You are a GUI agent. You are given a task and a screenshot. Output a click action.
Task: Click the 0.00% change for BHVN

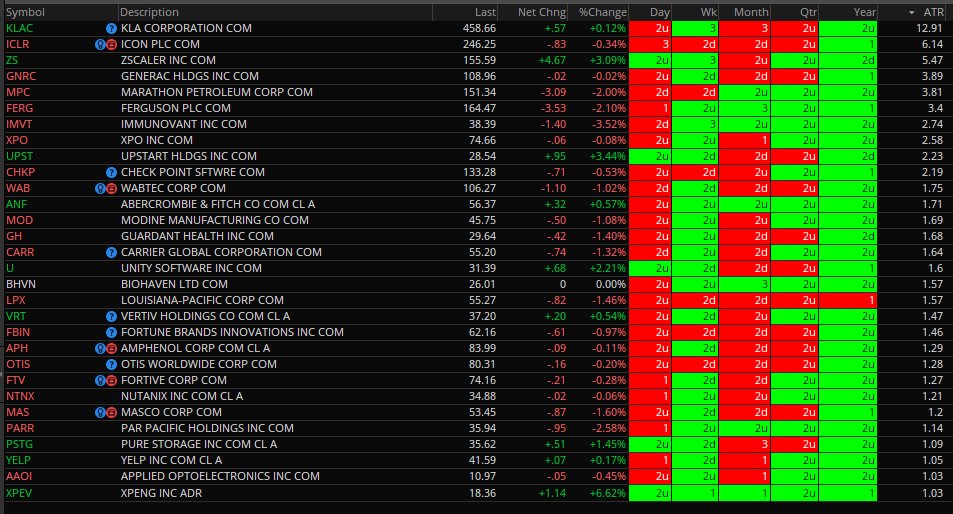pyautogui.click(x=611, y=284)
